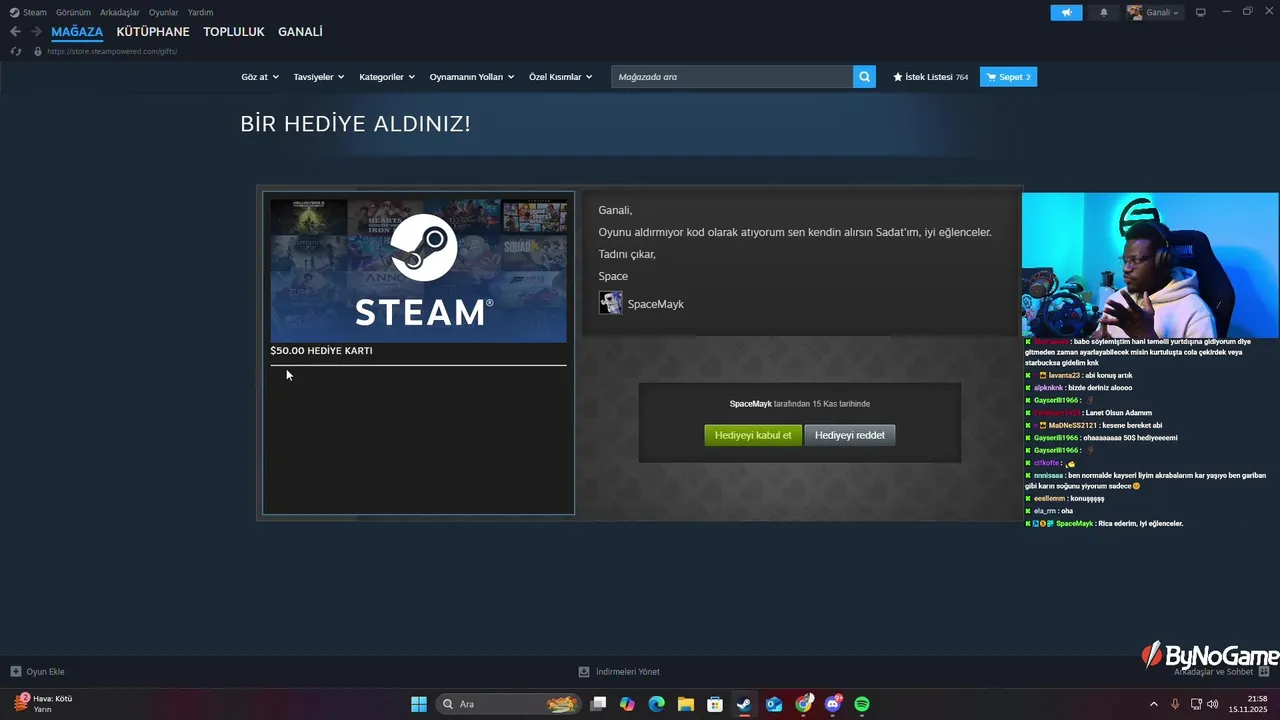Click the microphone tray icon
The image size is (1280, 720).
point(1175,704)
